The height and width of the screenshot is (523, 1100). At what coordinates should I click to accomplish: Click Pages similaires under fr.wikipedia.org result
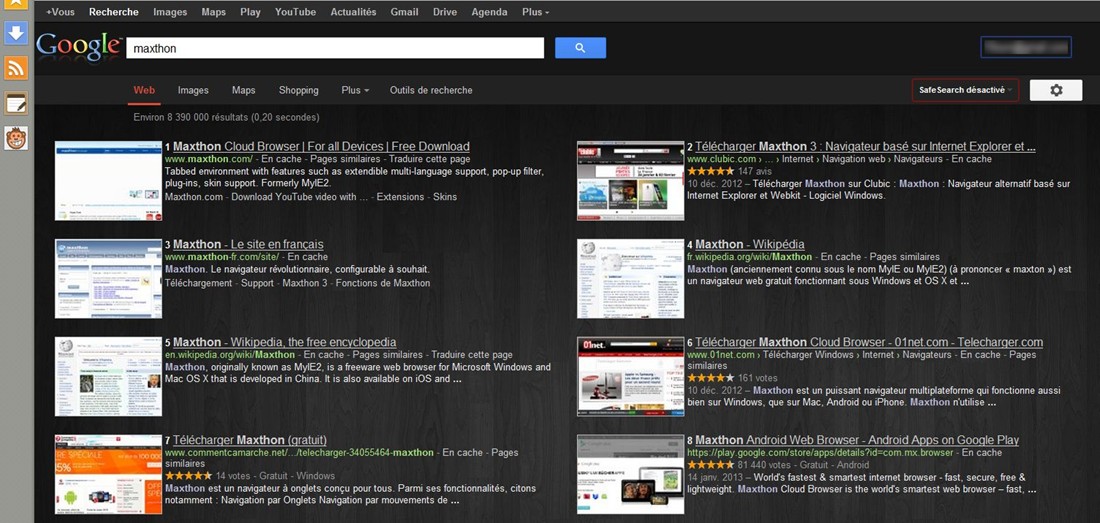coord(904,257)
